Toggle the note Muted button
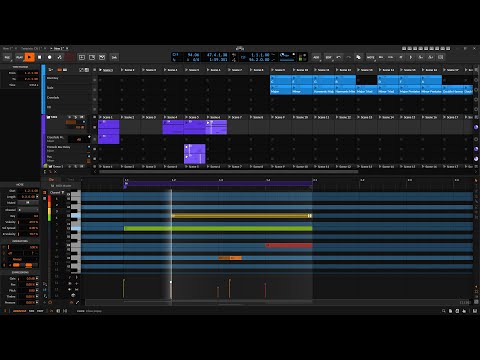This screenshot has width=480, height=360. pos(28,203)
